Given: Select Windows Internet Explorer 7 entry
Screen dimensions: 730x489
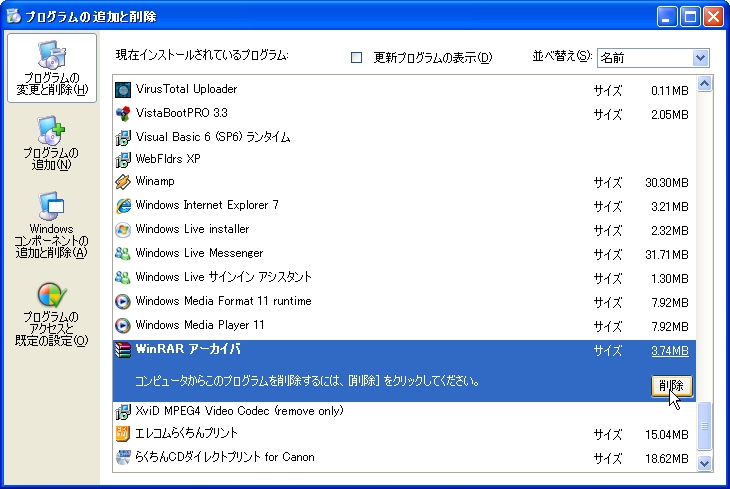Looking at the screenshot, I should point(404,205).
